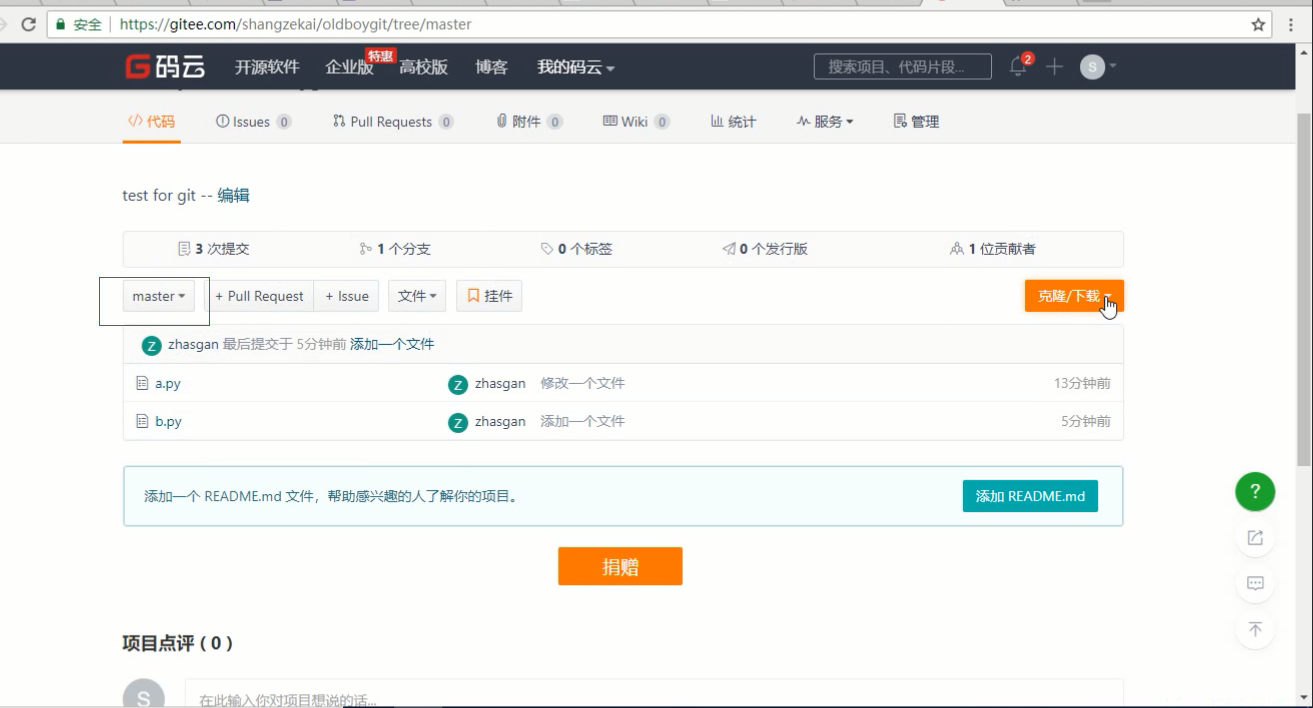Screen dimensions: 1313x708
Task: Open the a.py file
Action: [x=168, y=383]
